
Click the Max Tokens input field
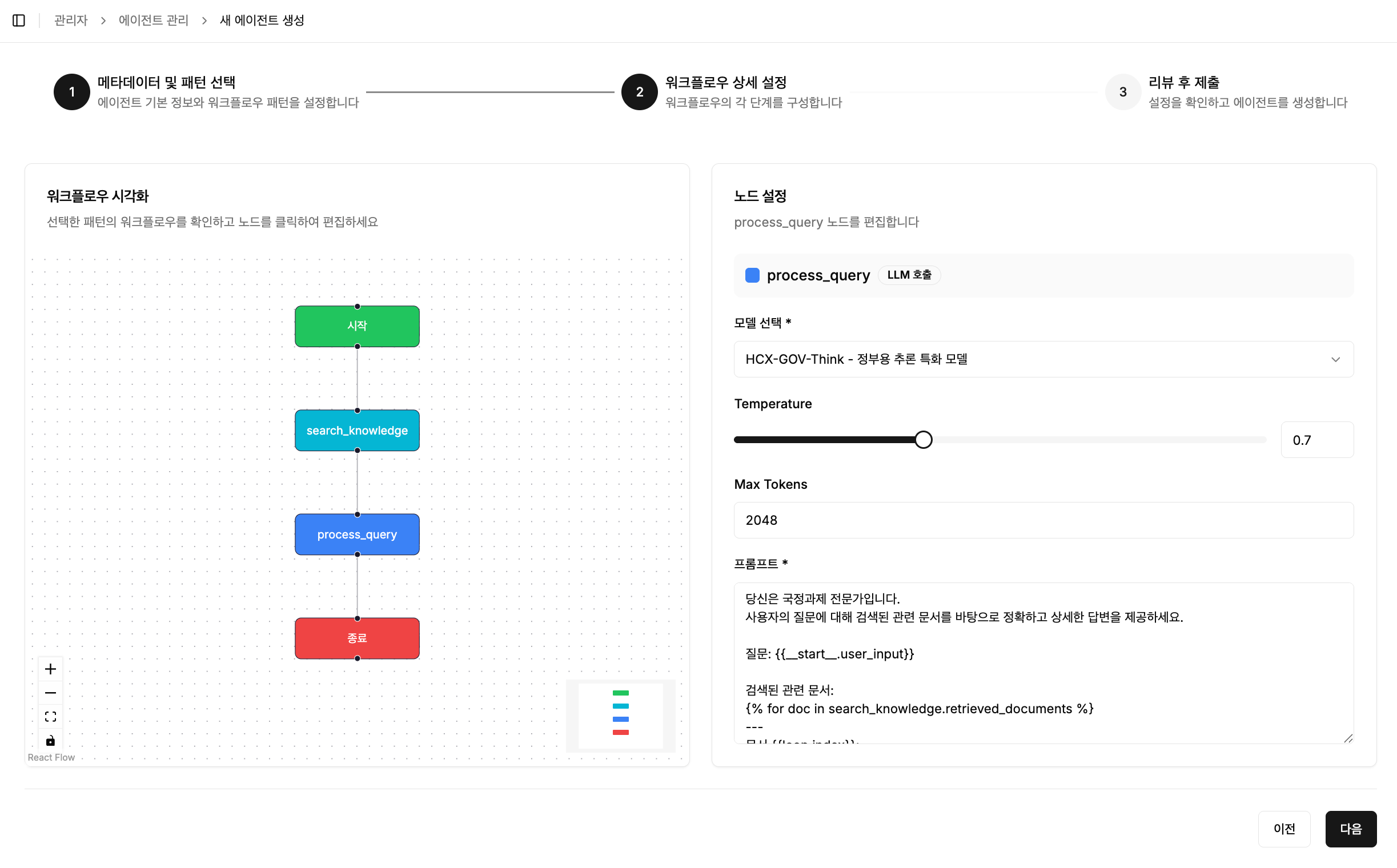click(x=1043, y=520)
